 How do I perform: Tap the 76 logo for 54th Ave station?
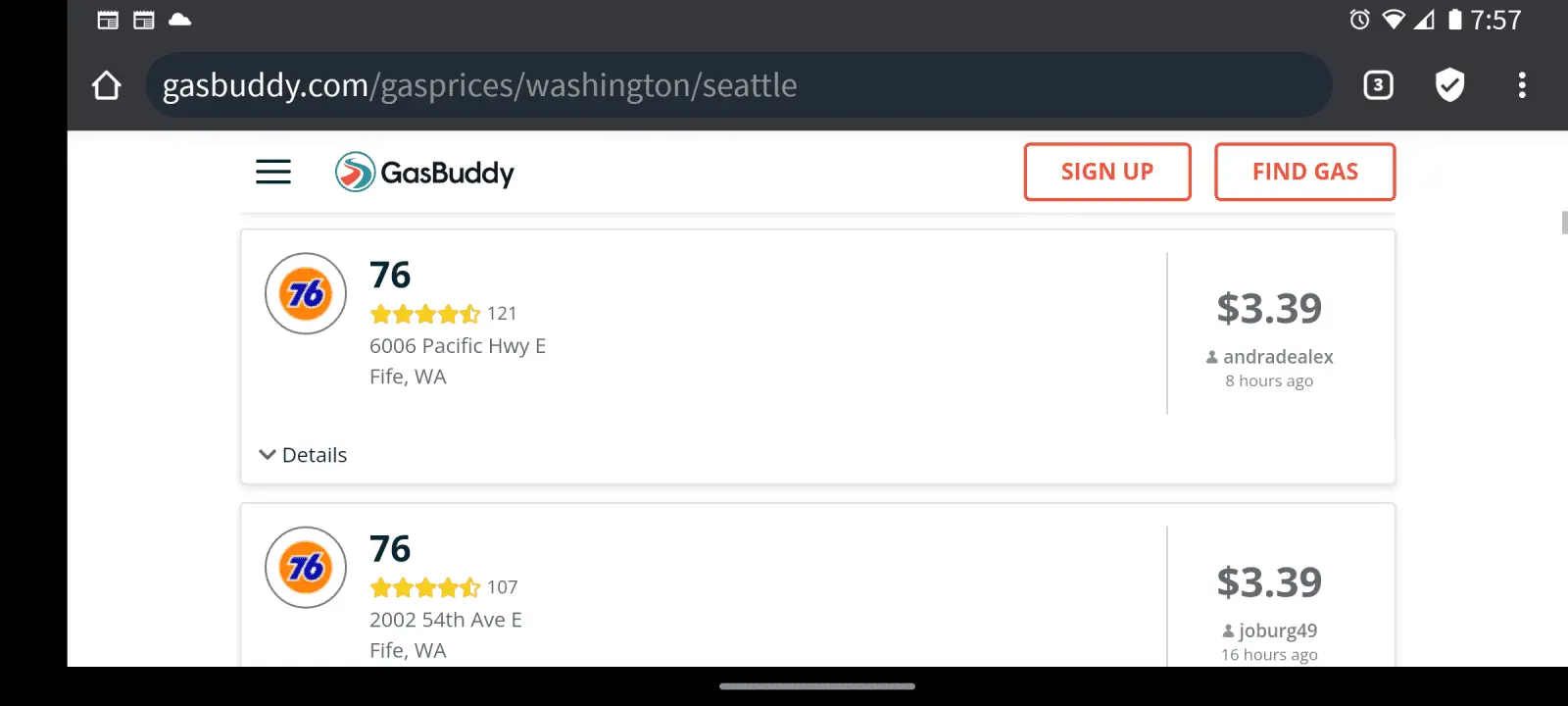[x=306, y=567]
